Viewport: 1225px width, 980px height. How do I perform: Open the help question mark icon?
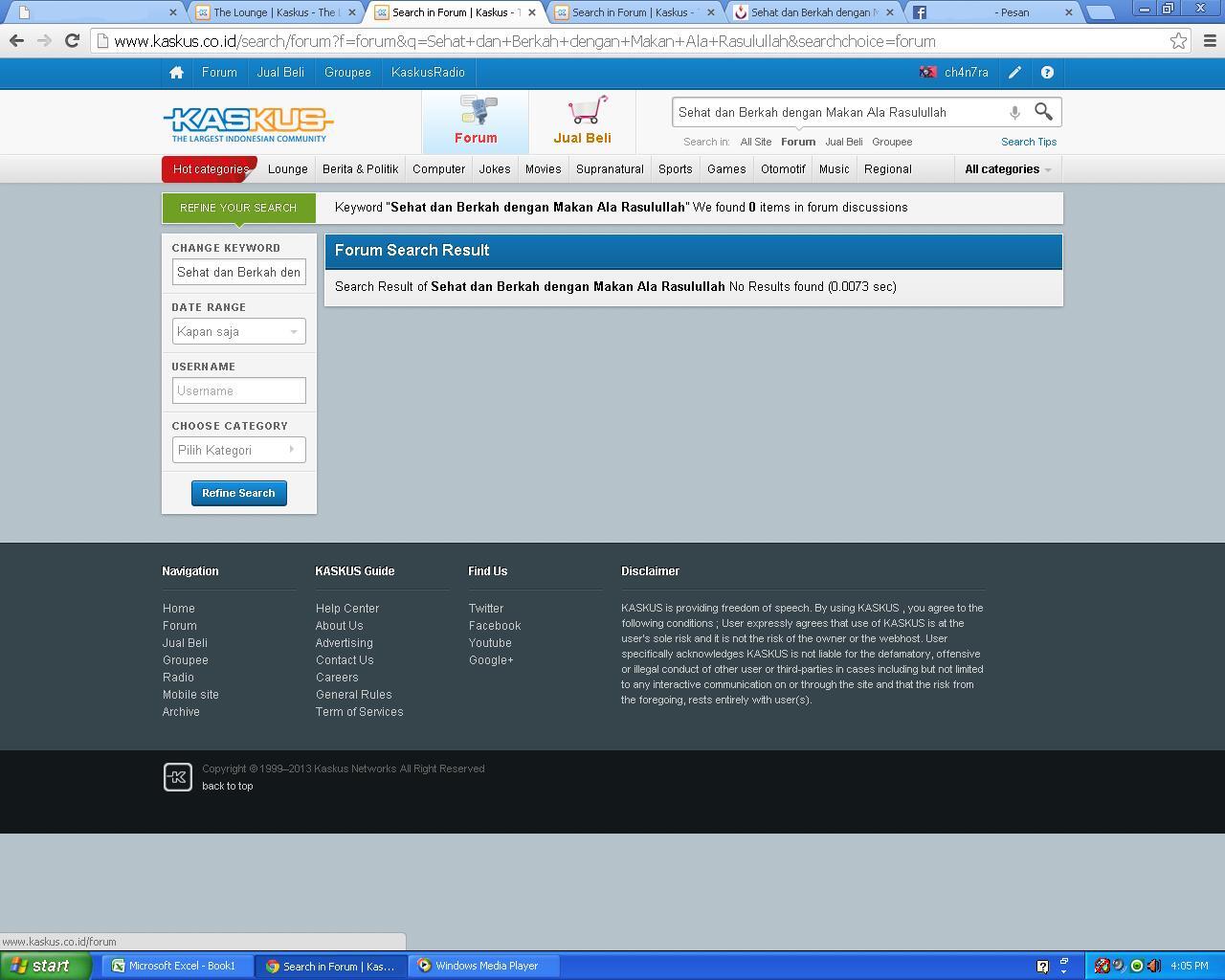(x=1047, y=73)
